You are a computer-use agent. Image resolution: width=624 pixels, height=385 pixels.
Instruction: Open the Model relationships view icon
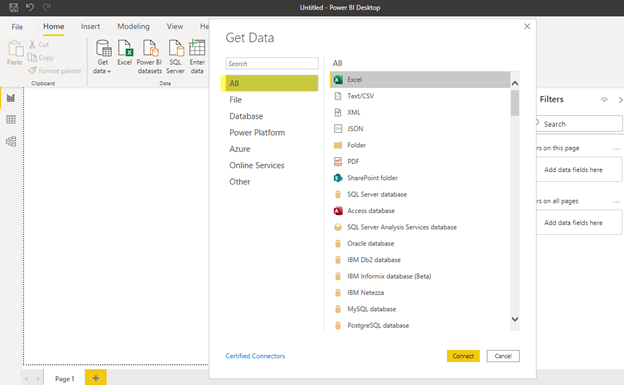click(x=11, y=141)
